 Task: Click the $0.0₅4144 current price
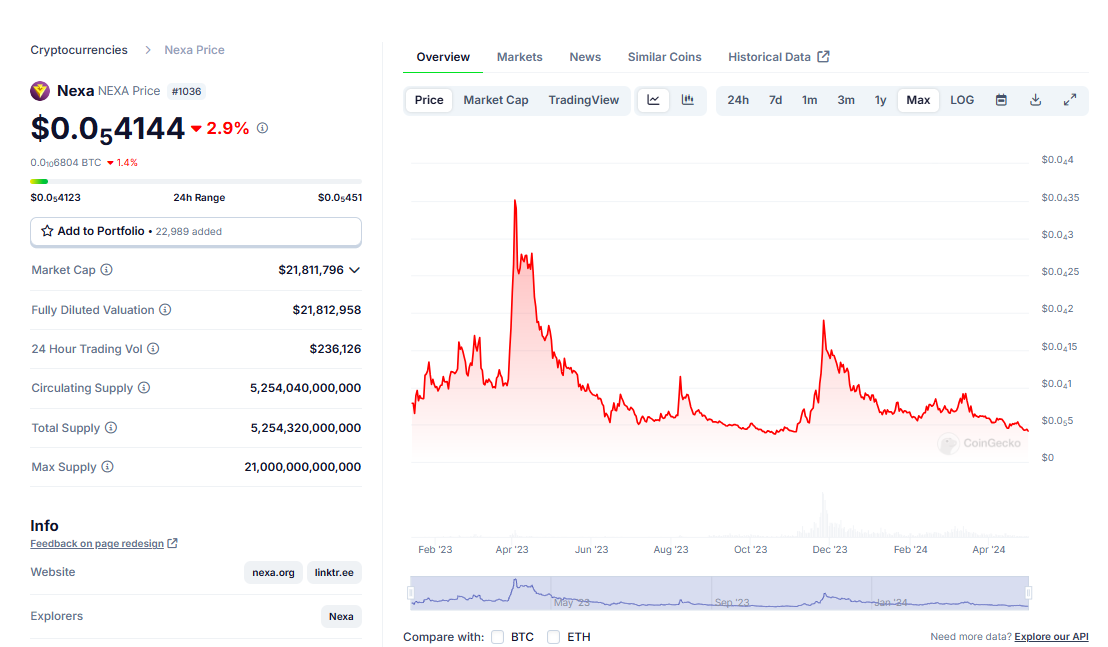pos(107,129)
